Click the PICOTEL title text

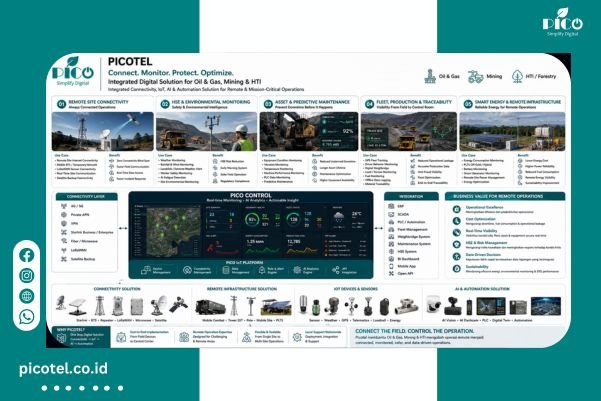130,61
